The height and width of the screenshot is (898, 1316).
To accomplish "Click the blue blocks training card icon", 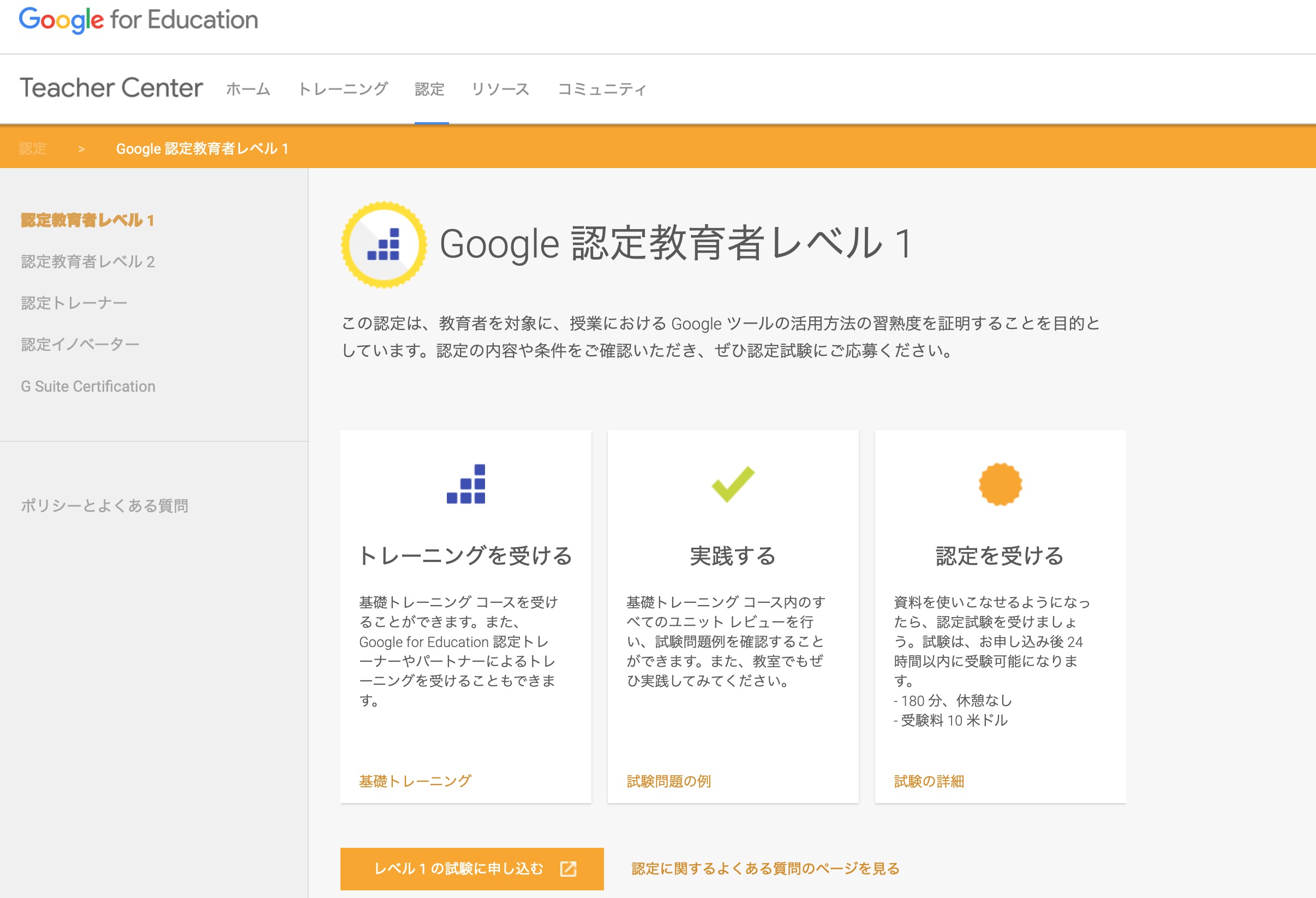I will (466, 484).
